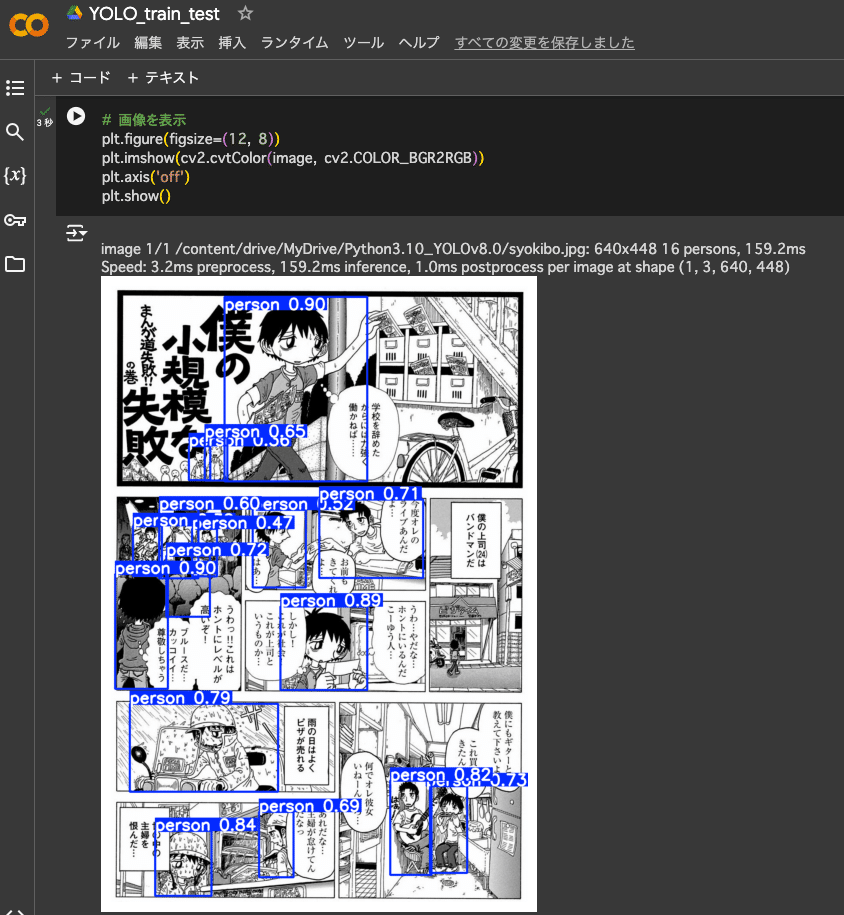844x915 pixels.
Task: Open the ヘルプ menu
Action: [419, 43]
